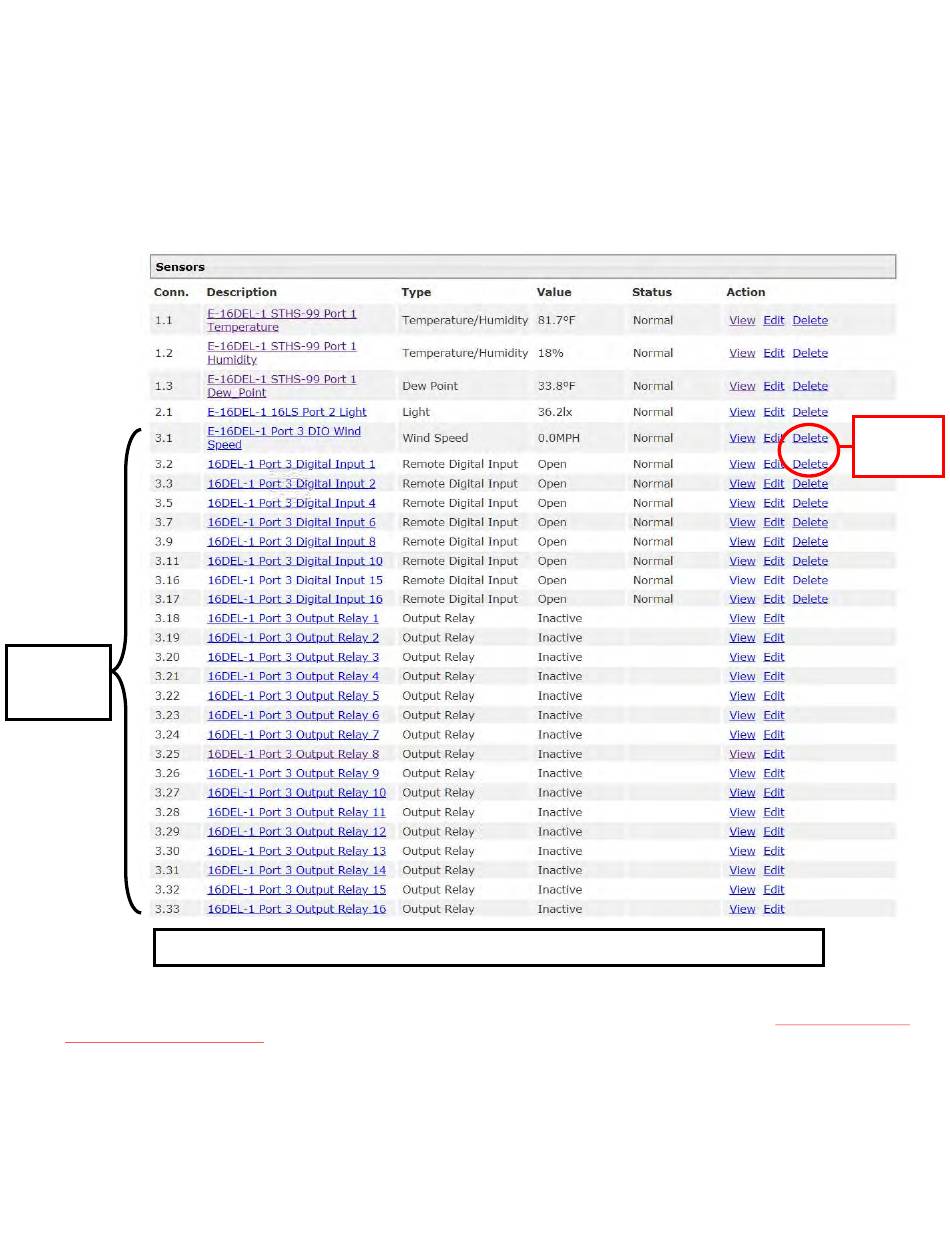
Task: Click Edit for sensor 3.9 Digital Input 8
Action: pos(774,542)
